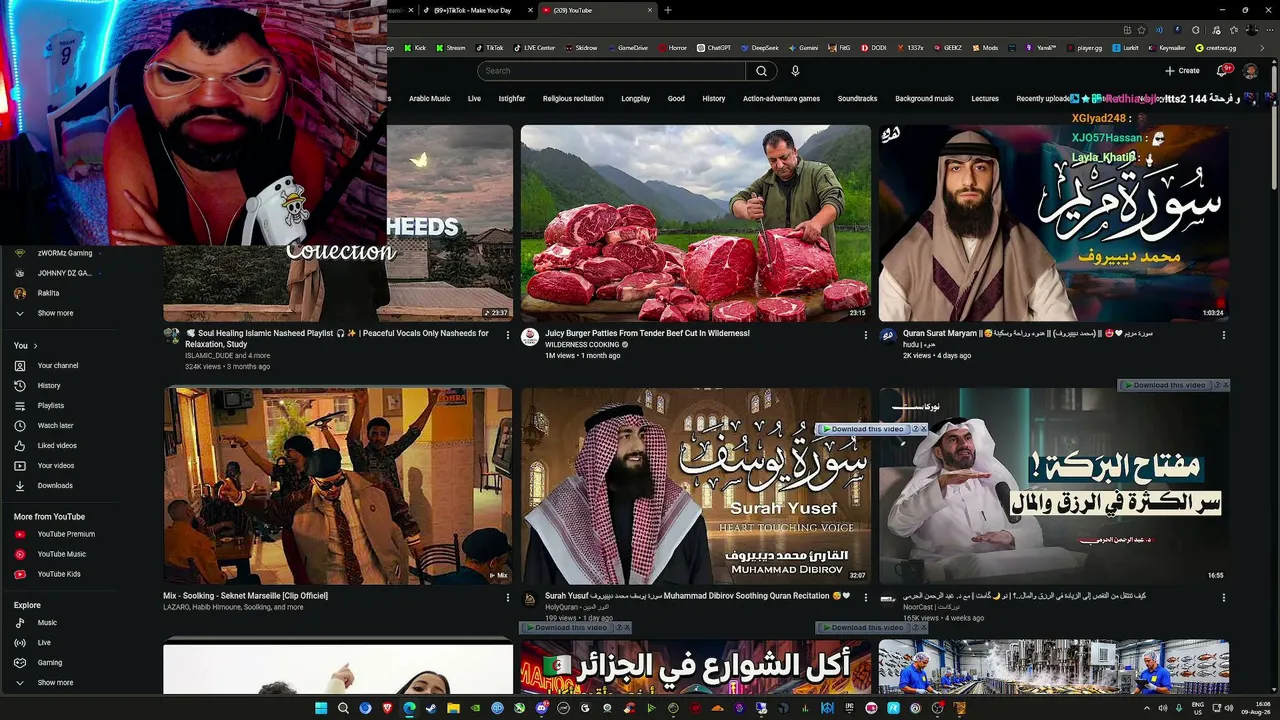Select the Soundtracks filter chip
1280x720 pixels.
click(857, 99)
